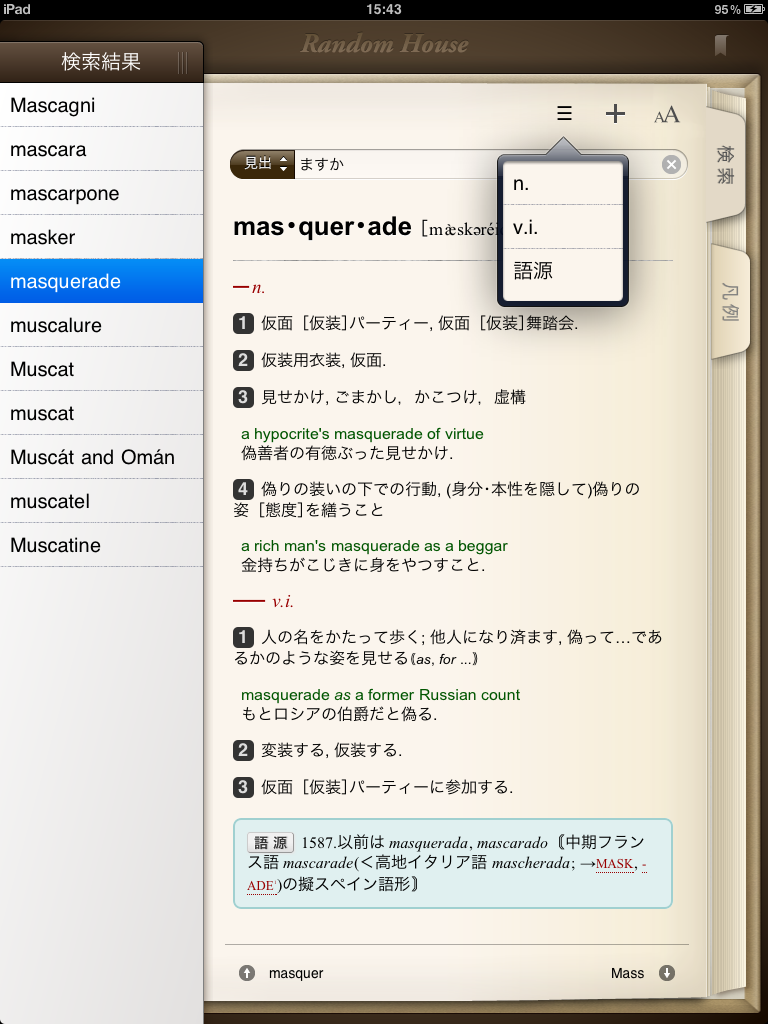
Task: Tap the bookmark ribbon icon
Action: click(x=720, y=45)
